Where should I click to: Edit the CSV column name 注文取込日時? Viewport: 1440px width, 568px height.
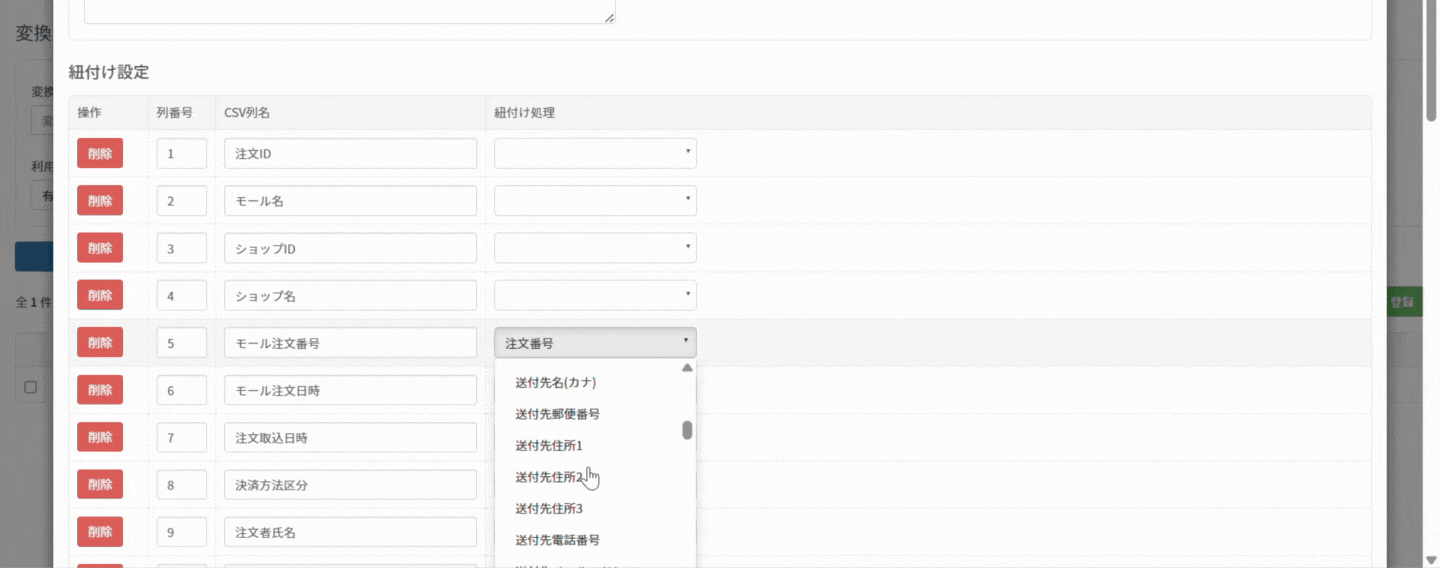[x=350, y=437]
